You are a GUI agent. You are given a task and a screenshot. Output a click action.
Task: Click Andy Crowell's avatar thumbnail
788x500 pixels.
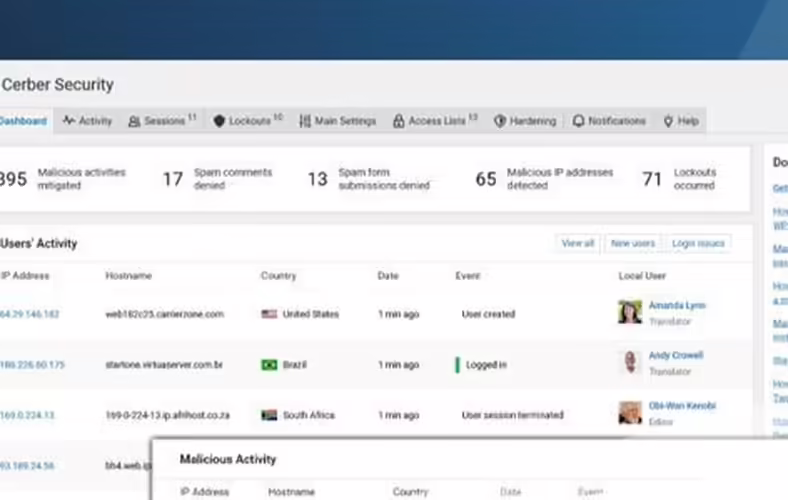(x=630, y=362)
